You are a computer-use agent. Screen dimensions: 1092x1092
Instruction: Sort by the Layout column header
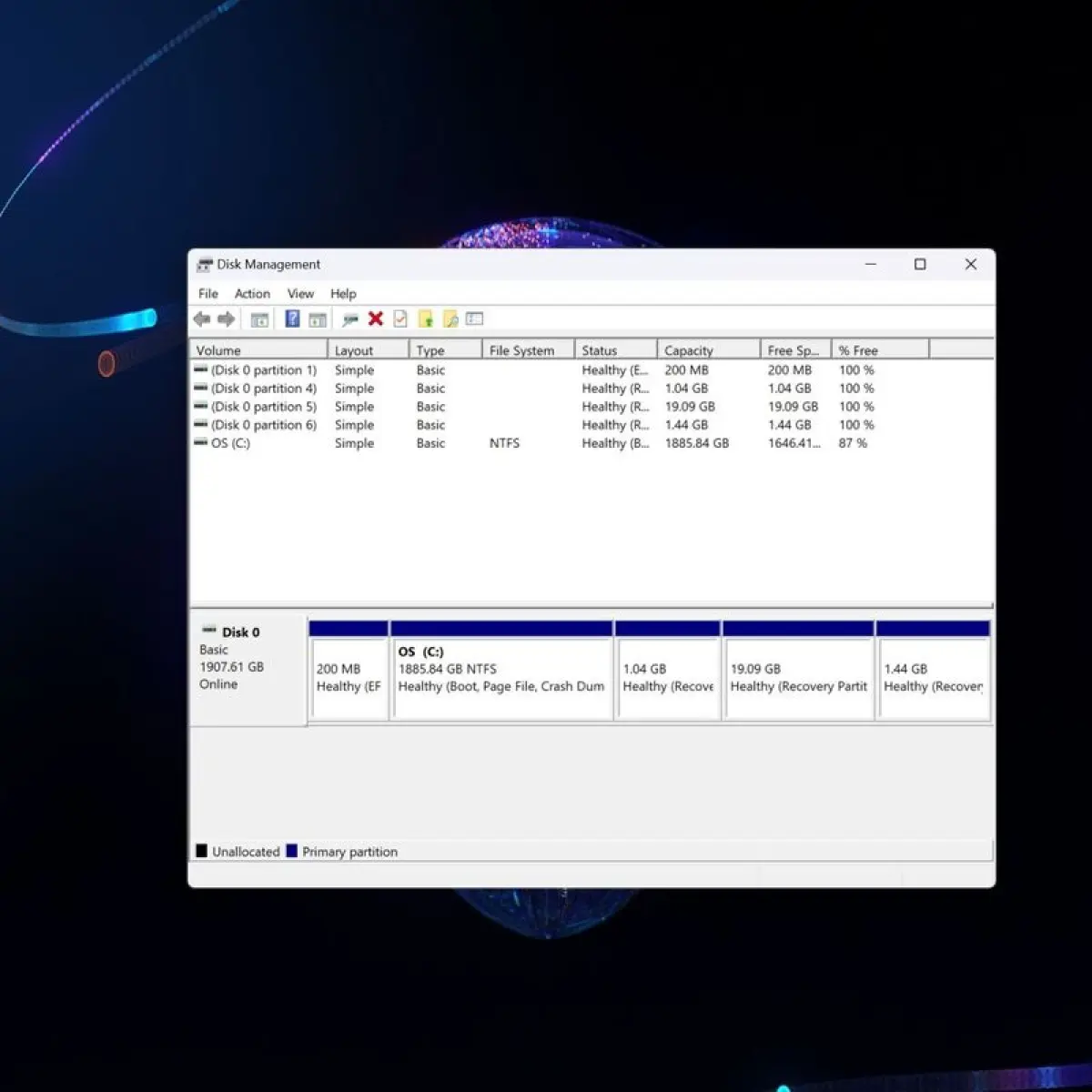click(369, 350)
